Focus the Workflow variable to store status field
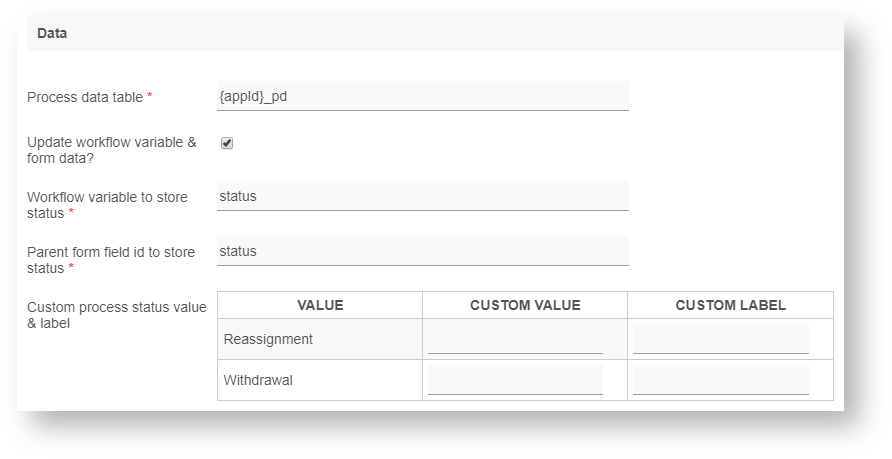The width and height of the screenshot is (892, 459). 422,197
